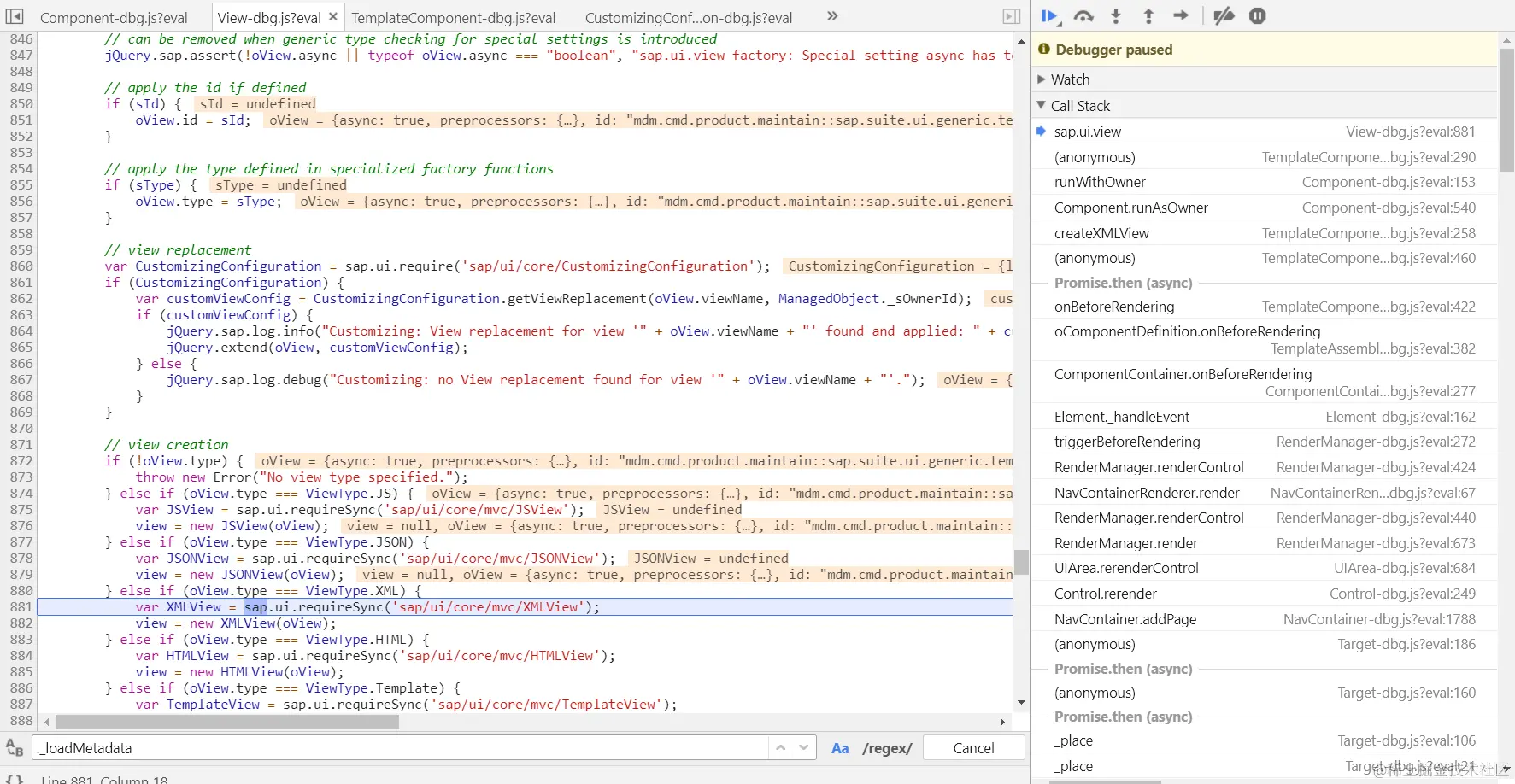Jump to the previous search match
The width and height of the screenshot is (1515, 784).
coord(780,747)
